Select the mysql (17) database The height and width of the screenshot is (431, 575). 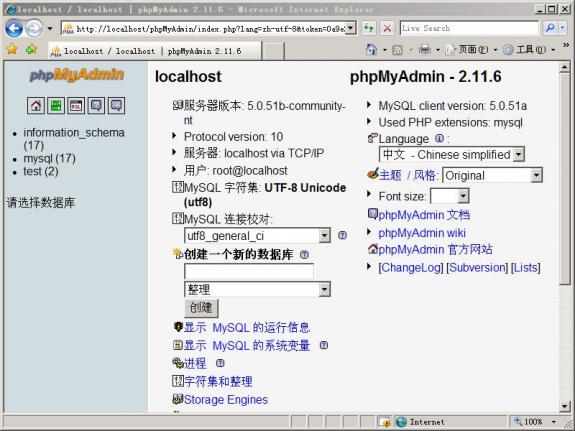50,158
